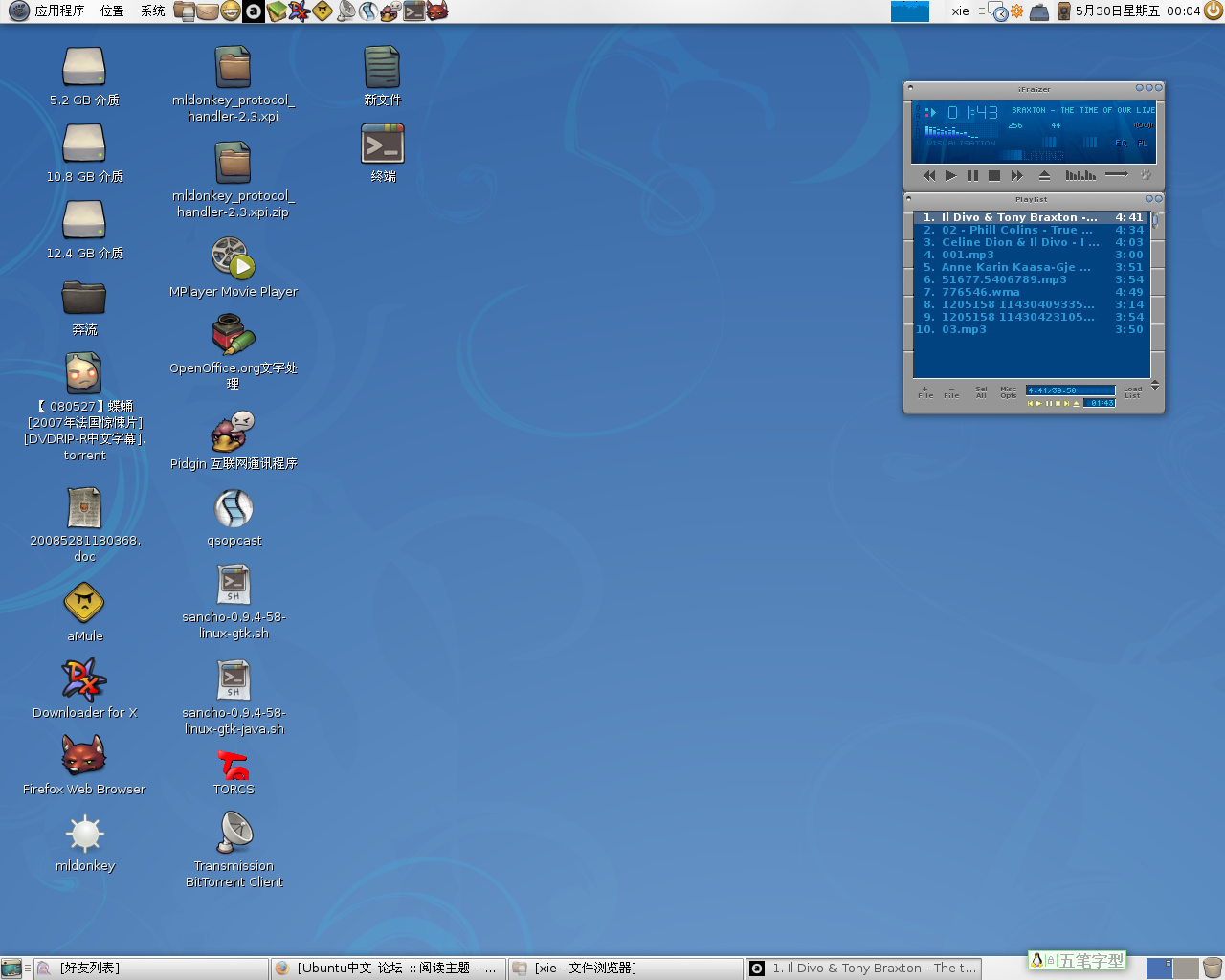Launch aMule from top panel
The width and height of the screenshot is (1225, 980).
click(323, 11)
